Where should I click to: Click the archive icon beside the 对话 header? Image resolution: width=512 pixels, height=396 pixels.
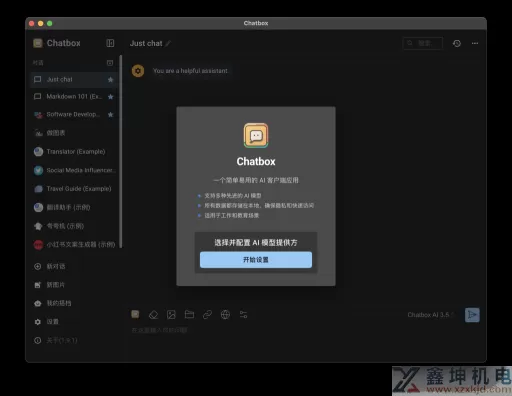pos(110,63)
